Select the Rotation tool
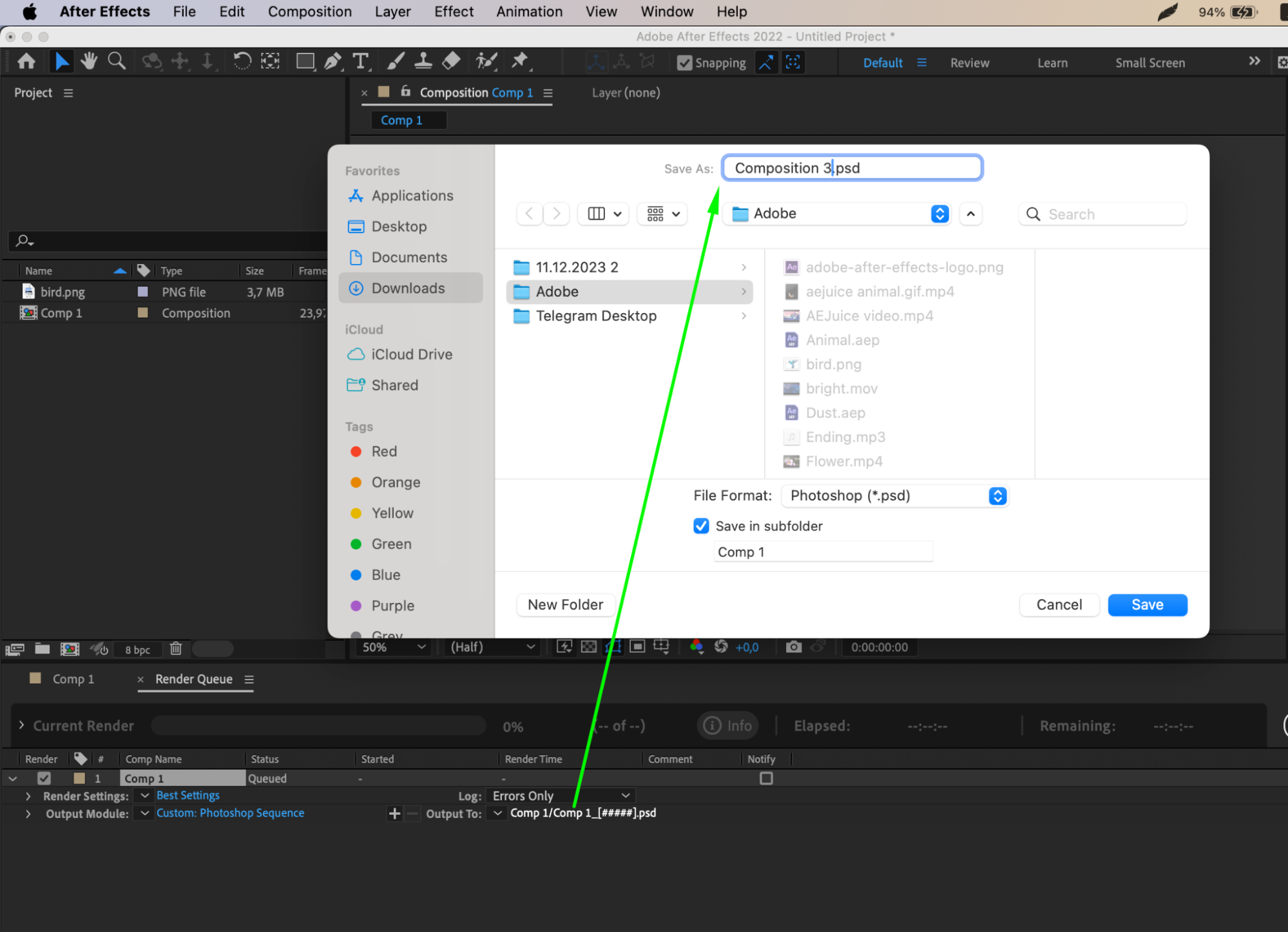The image size is (1288, 932). [242, 62]
